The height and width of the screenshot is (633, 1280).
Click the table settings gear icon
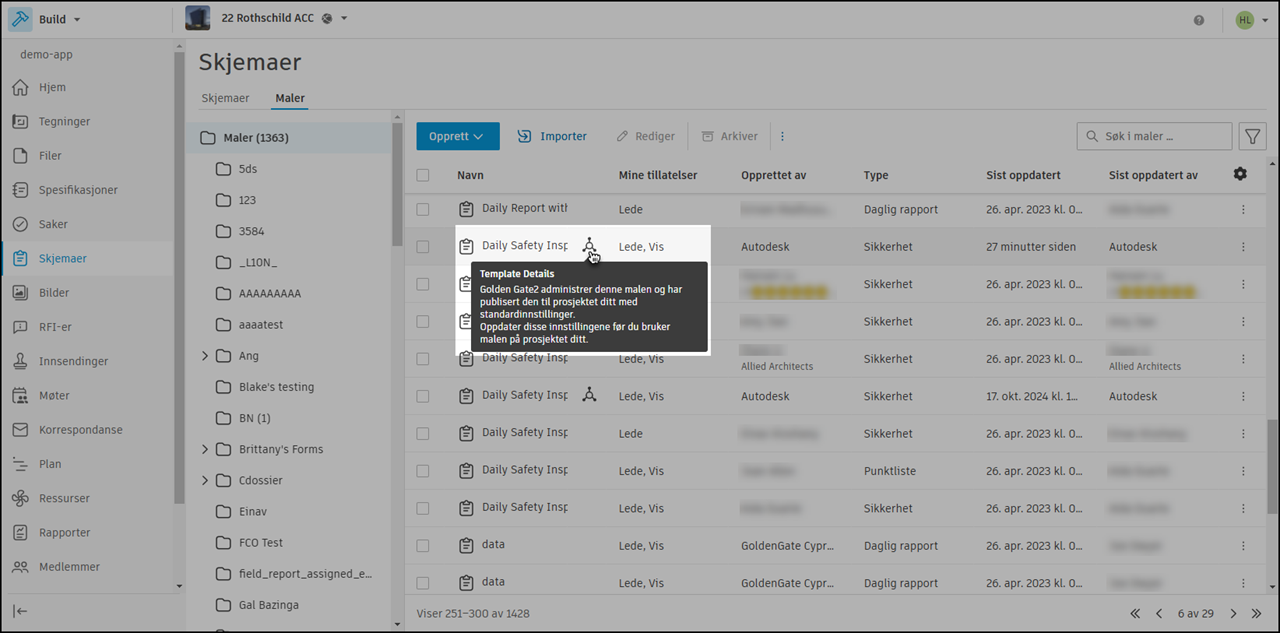[1240, 174]
